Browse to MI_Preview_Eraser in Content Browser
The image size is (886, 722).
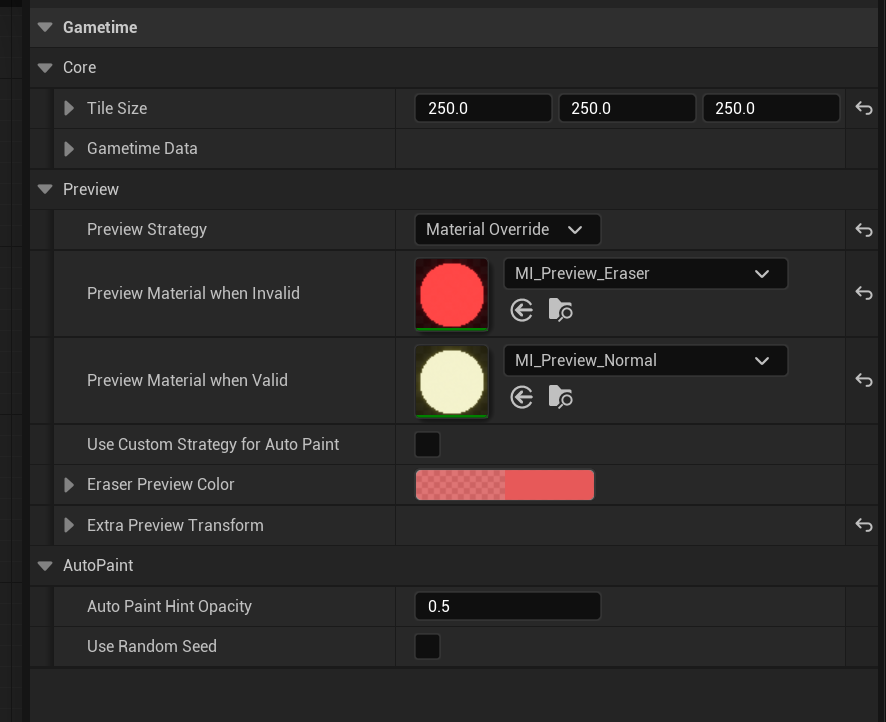[560, 310]
